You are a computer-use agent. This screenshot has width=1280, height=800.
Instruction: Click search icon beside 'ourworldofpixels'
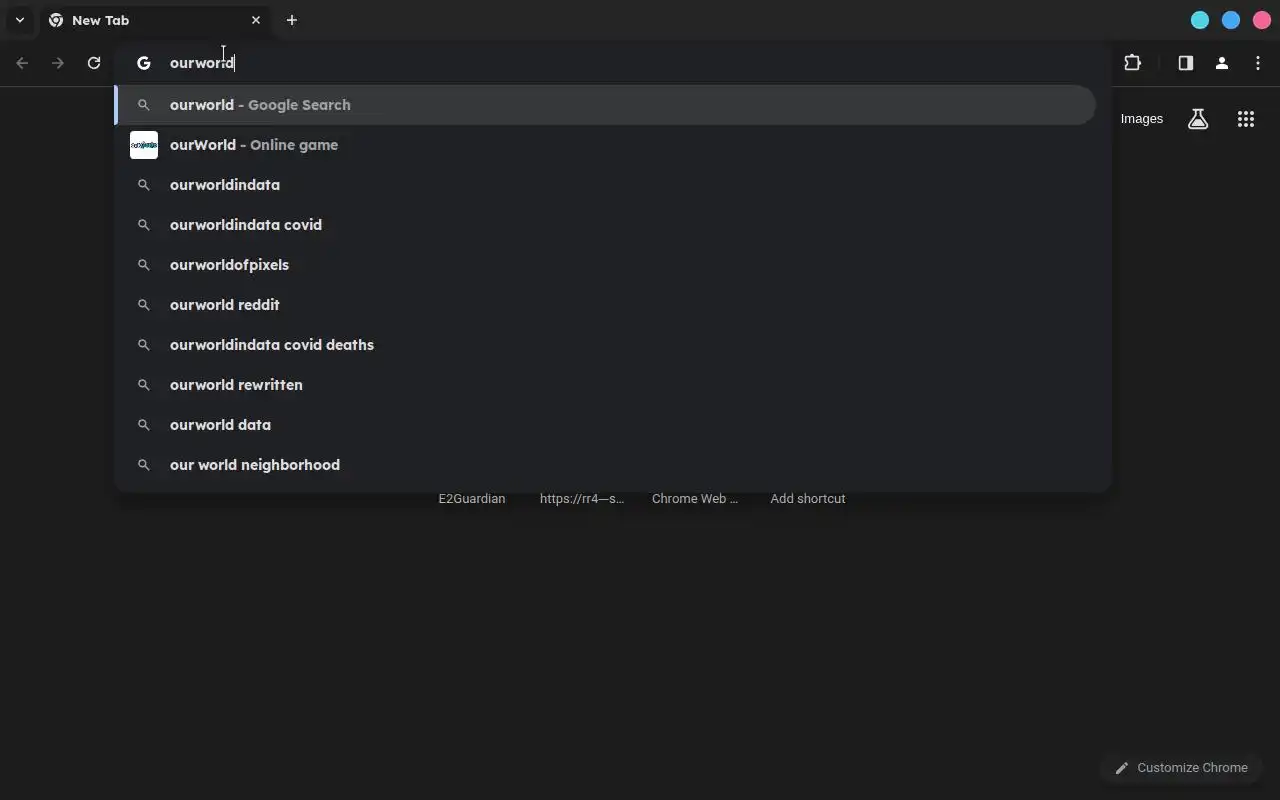tap(144, 265)
